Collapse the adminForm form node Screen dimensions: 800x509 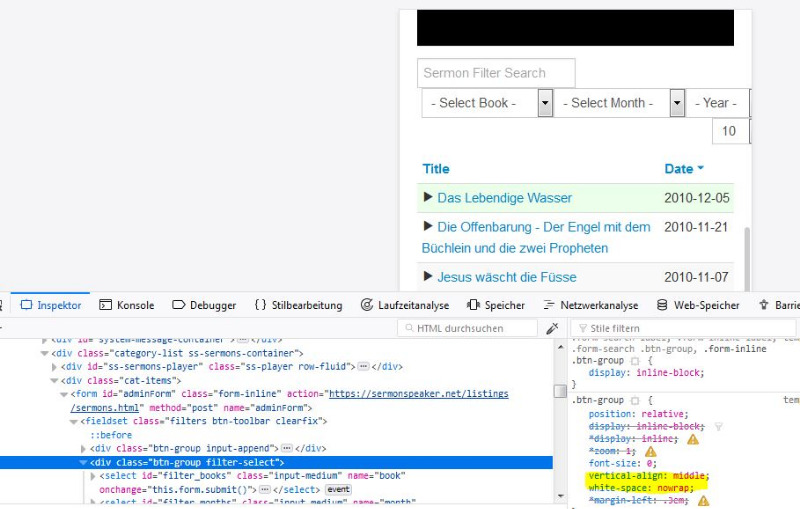pyautogui.click(x=64, y=394)
